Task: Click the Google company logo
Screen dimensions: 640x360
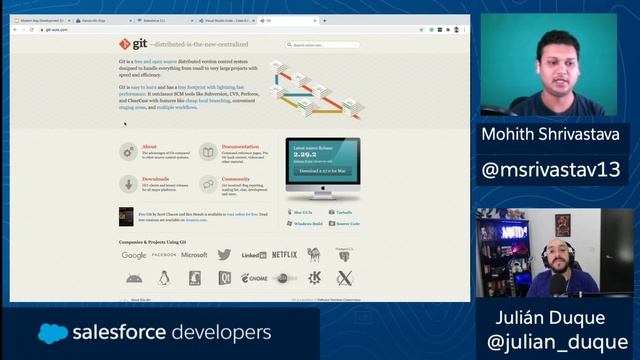Action: click(134, 255)
